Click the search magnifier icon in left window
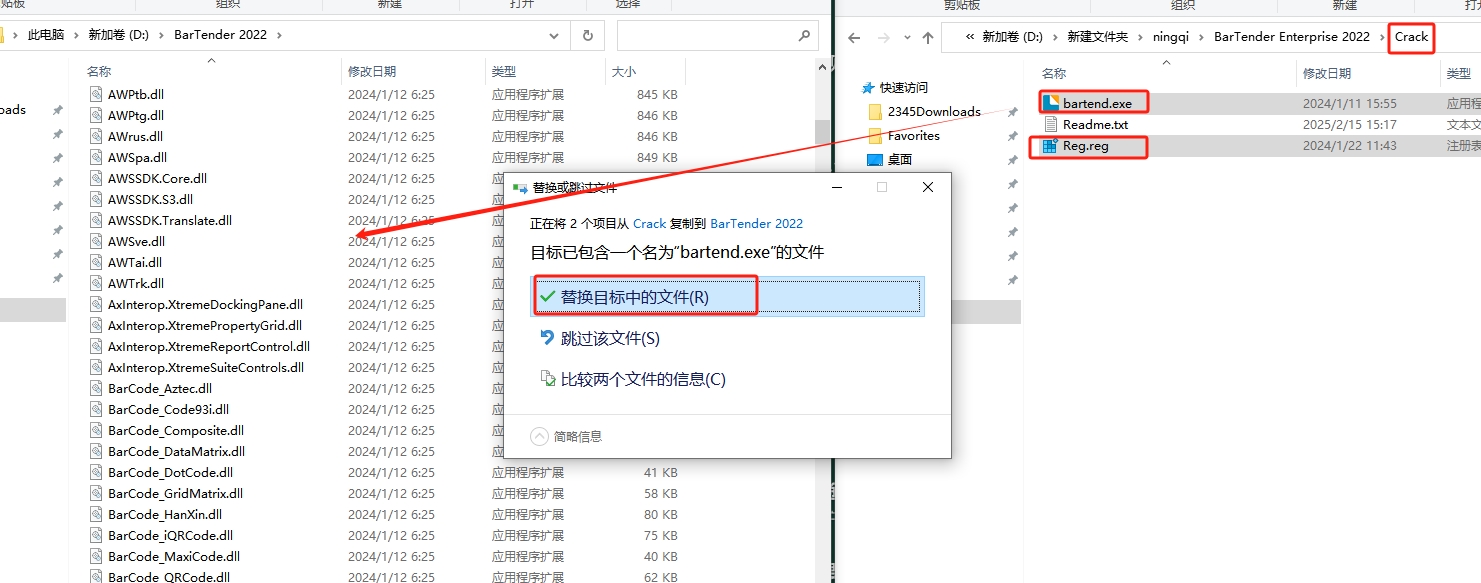Screen dimensions: 1481x583 [x=804, y=35]
